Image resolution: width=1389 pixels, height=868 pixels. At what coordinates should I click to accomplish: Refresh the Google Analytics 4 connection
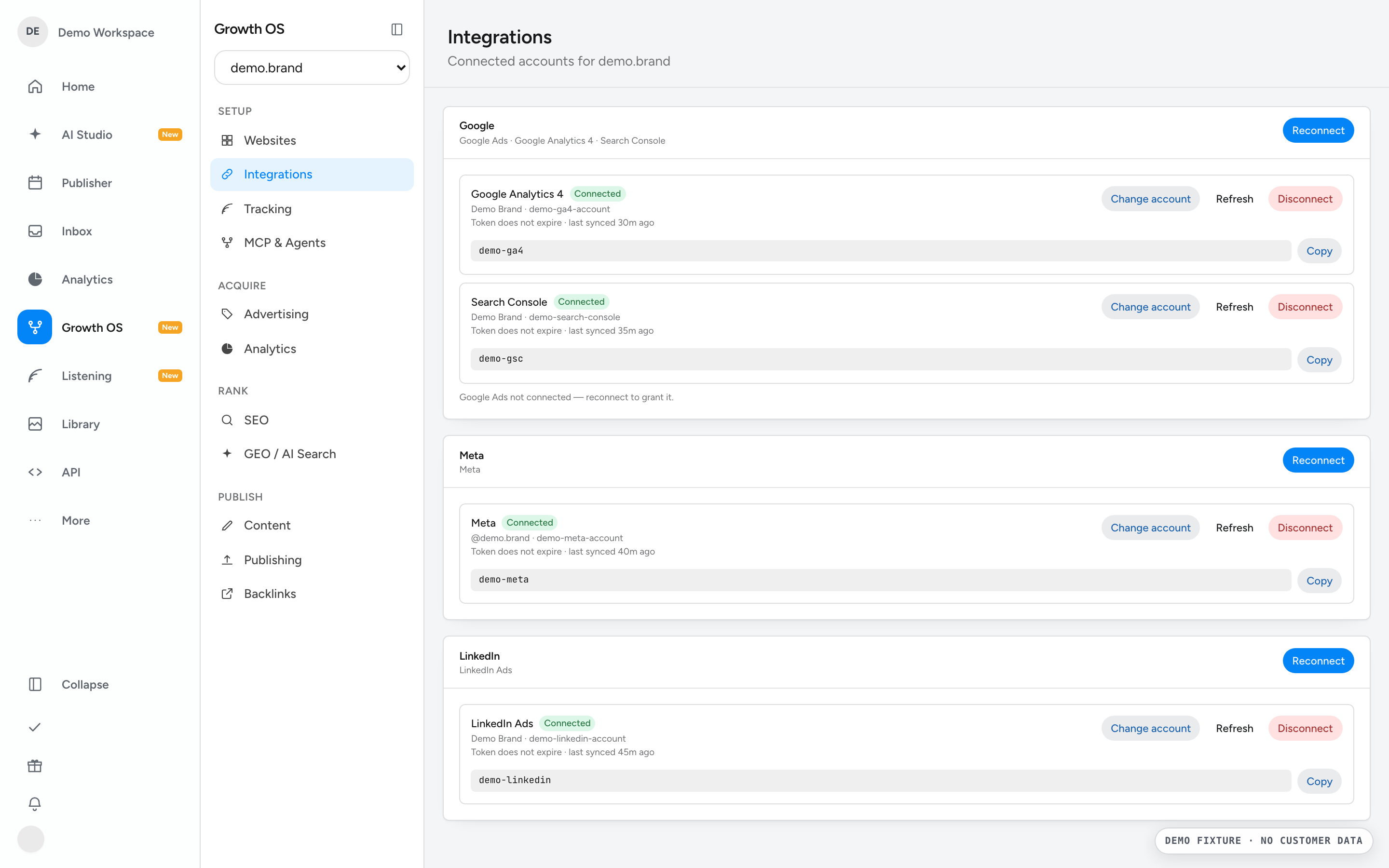point(1234,199)
